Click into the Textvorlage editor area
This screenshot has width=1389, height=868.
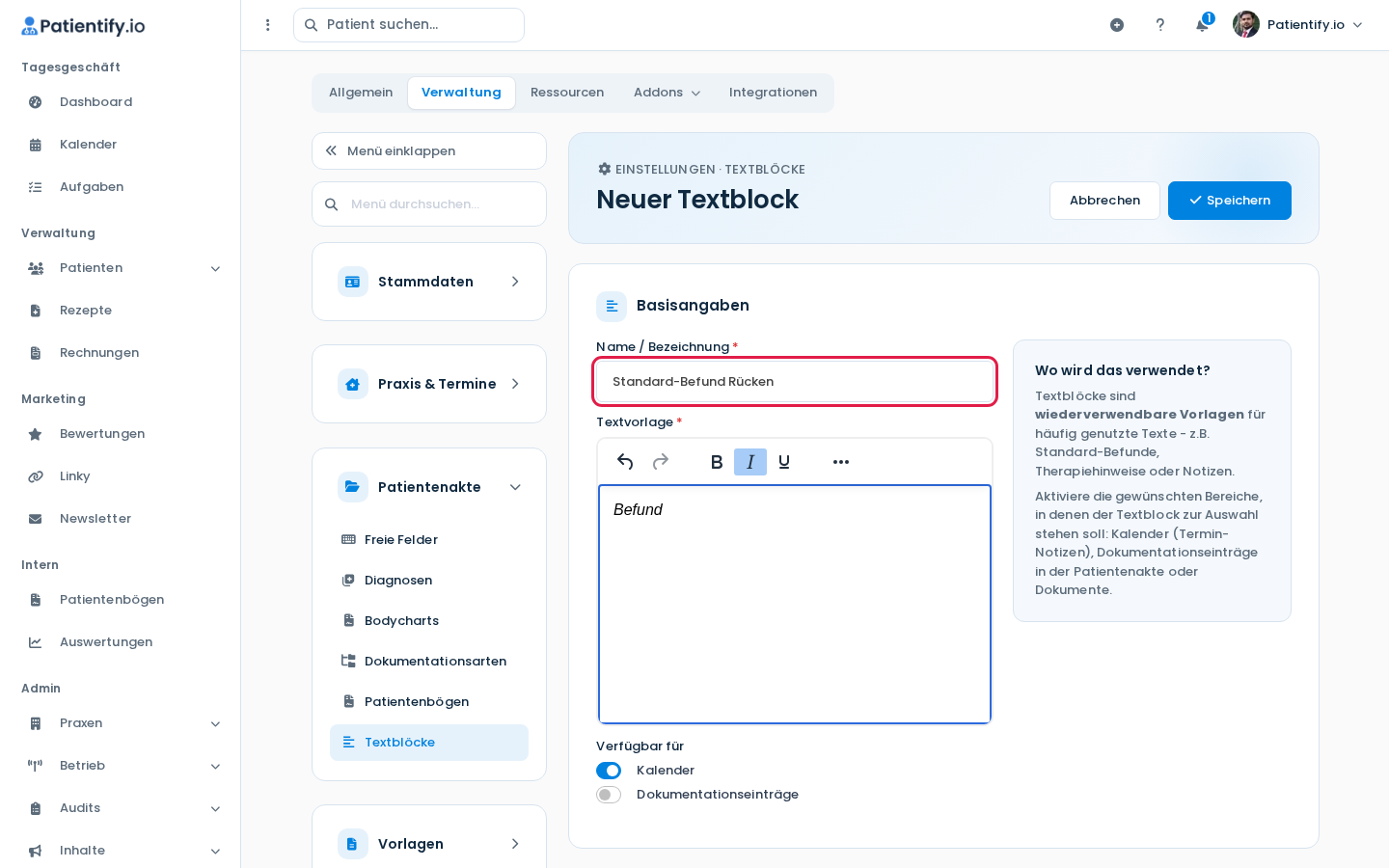coord(795,605)
